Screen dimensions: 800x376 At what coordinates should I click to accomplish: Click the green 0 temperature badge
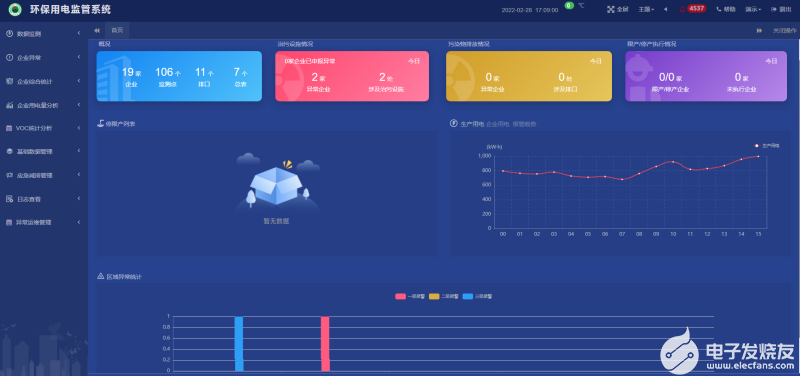(569, 6)
